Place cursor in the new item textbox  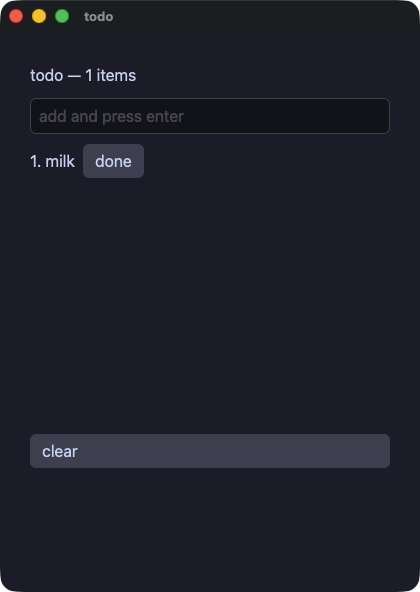coord(210,116)
